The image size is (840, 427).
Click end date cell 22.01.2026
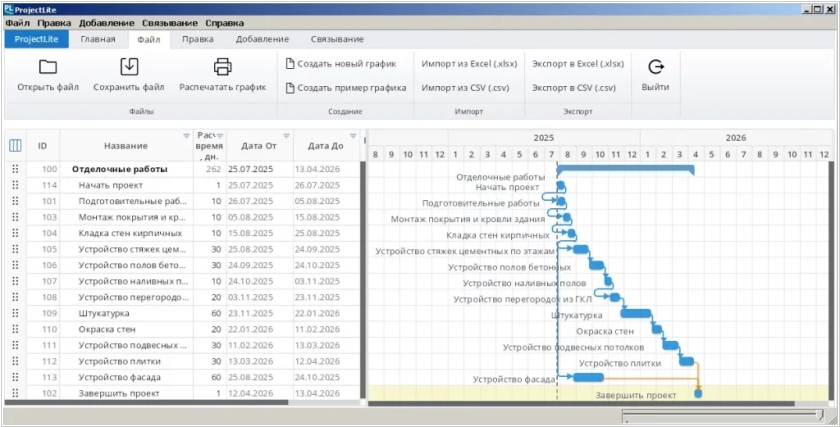(x=317, y=313)
